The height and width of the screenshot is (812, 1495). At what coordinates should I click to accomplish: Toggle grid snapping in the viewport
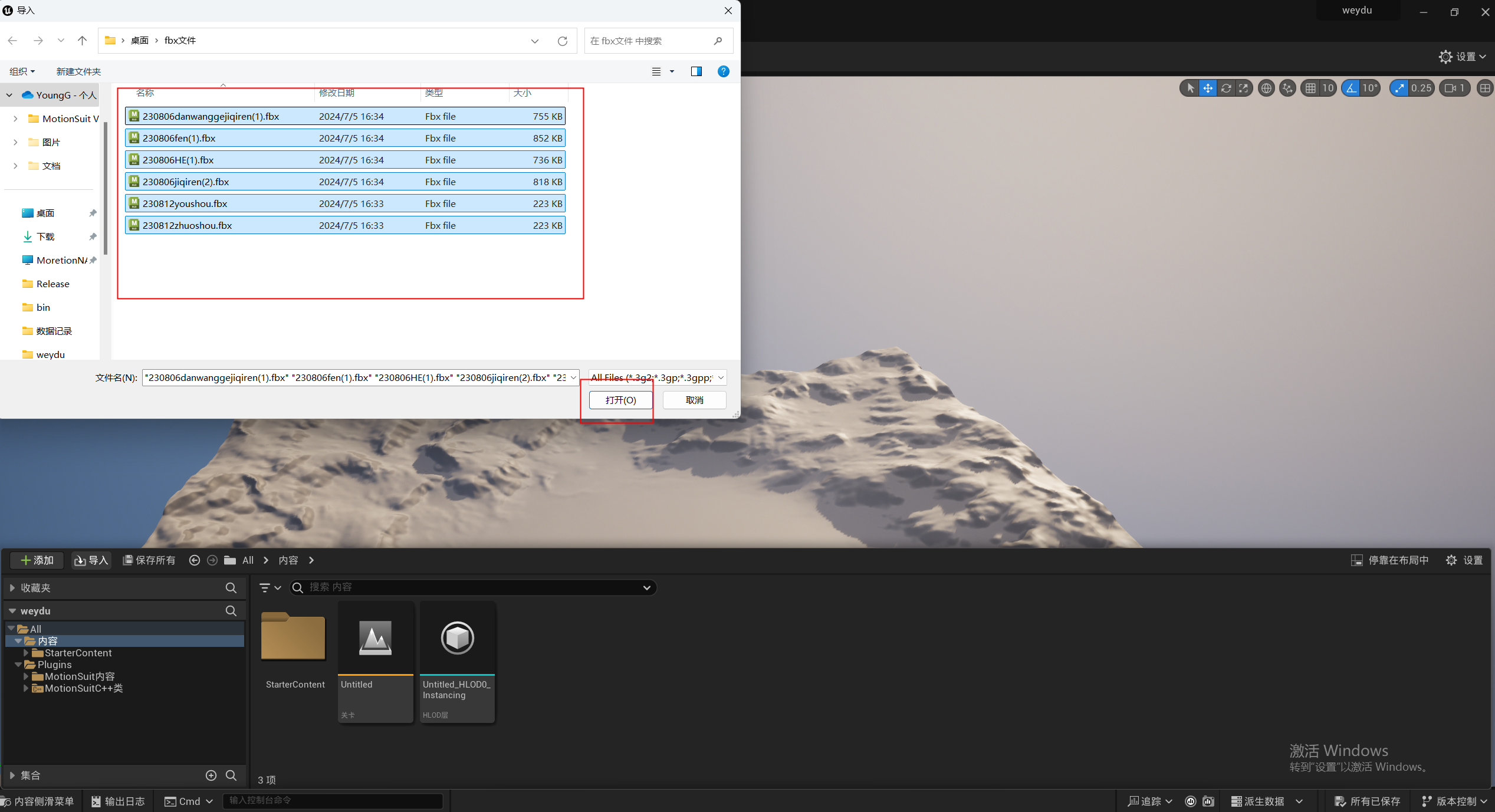1310,88
